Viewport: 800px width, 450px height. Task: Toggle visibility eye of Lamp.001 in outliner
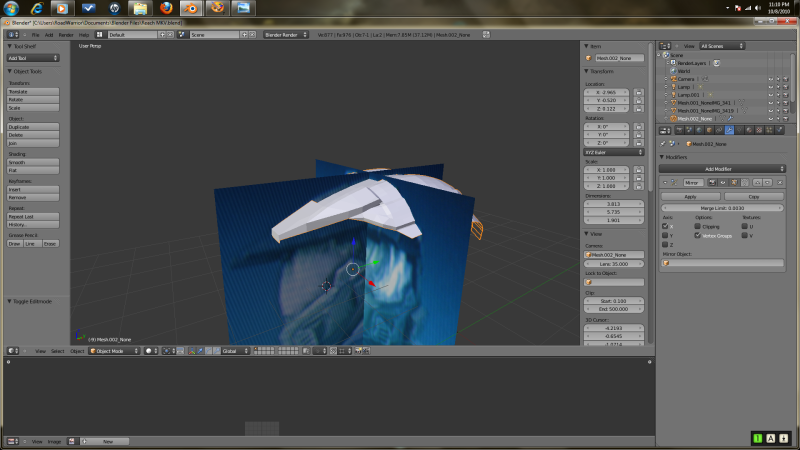point(770,95)
